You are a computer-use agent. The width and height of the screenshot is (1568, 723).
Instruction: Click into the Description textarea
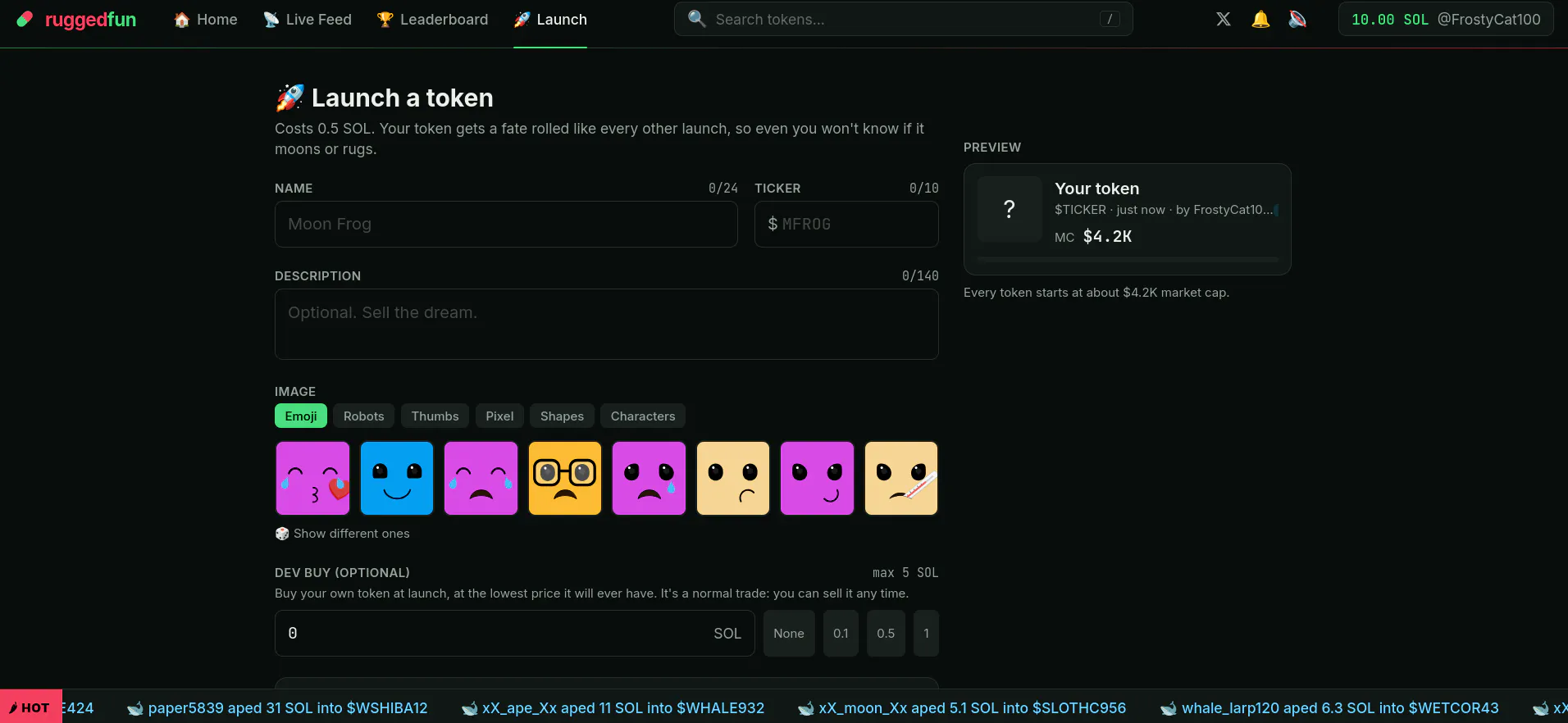coord(607,325)
